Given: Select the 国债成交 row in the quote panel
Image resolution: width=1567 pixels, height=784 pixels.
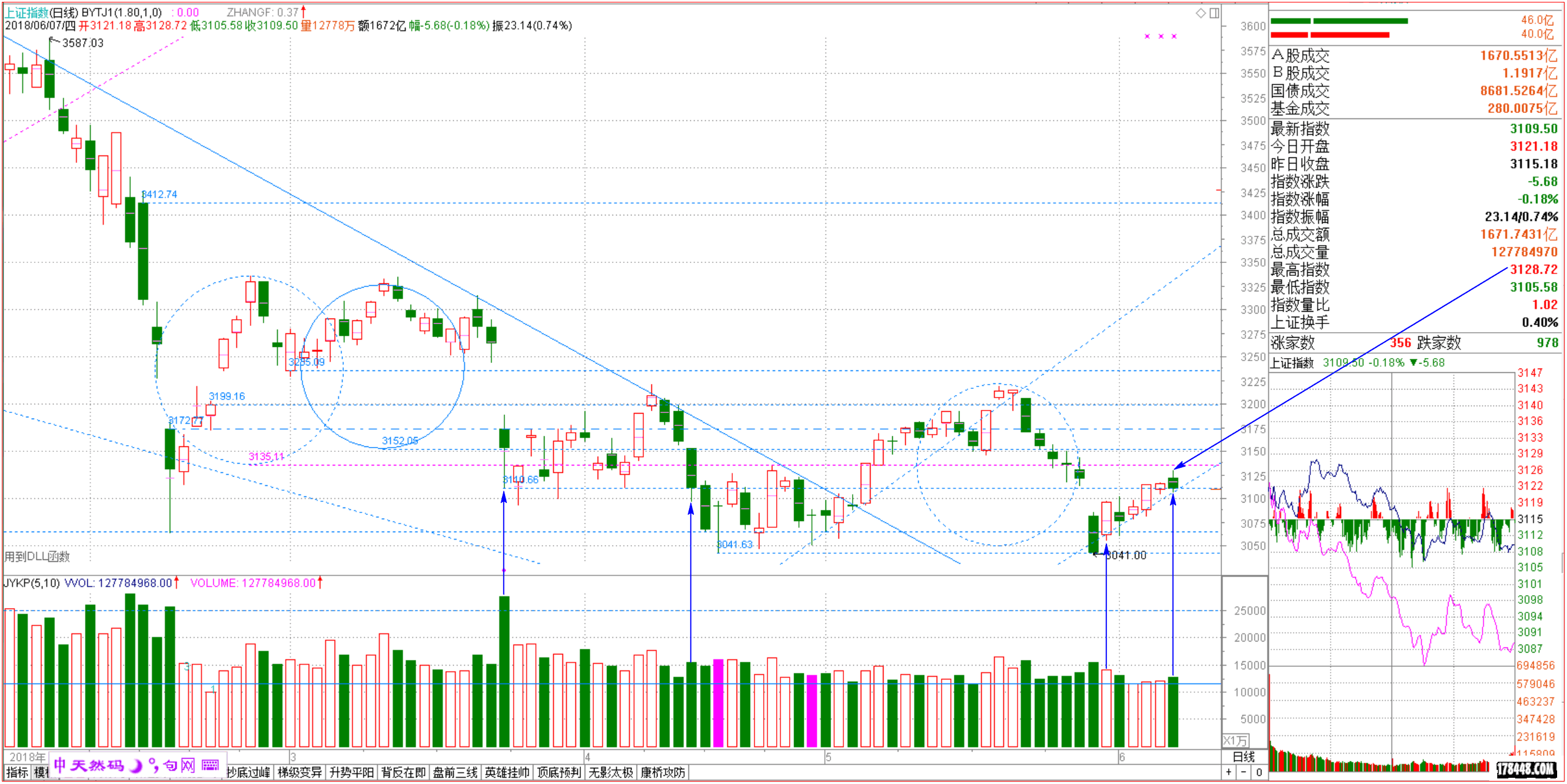Looking at the screenshot, I should point(1414,91).
